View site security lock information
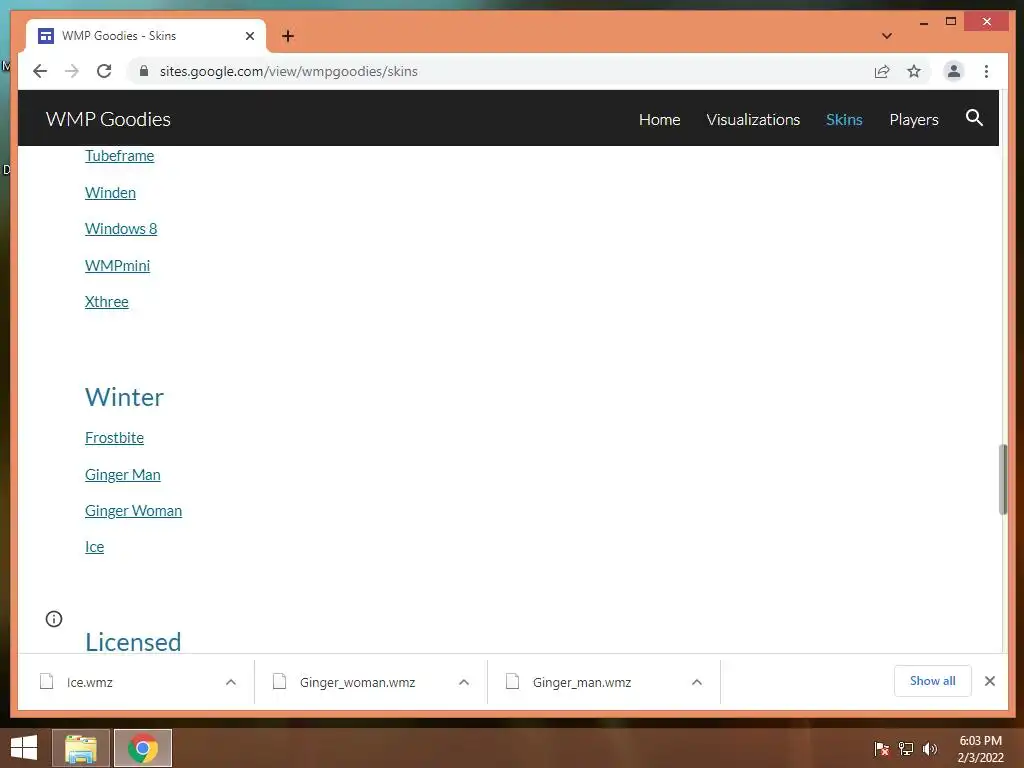The width and height of the screenshot is (1024, 768). [x=144, y=71]
